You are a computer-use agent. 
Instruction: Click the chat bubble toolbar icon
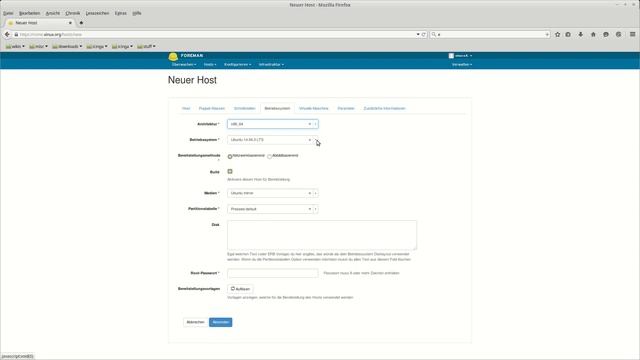coord(606,35)
